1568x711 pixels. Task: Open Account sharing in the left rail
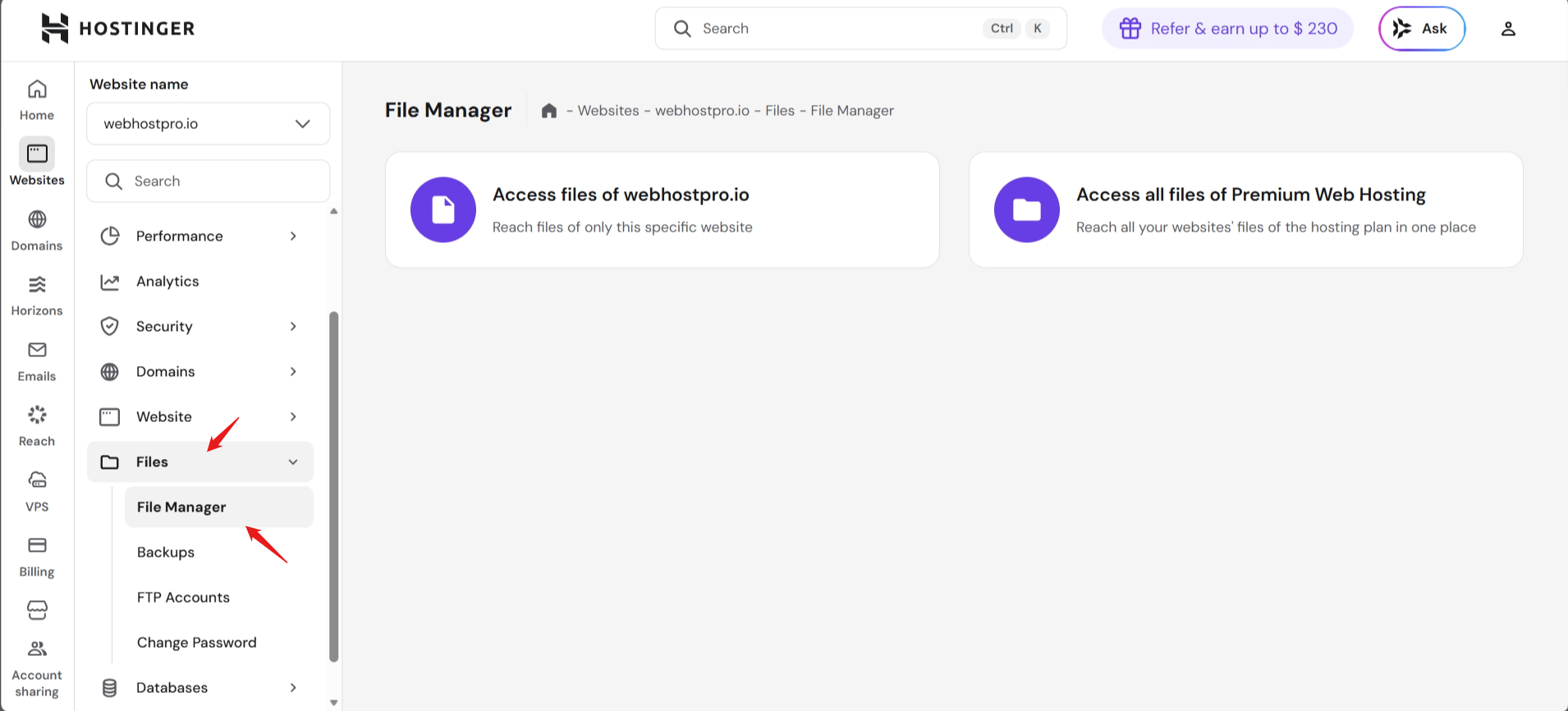click(x=37, y=669)
